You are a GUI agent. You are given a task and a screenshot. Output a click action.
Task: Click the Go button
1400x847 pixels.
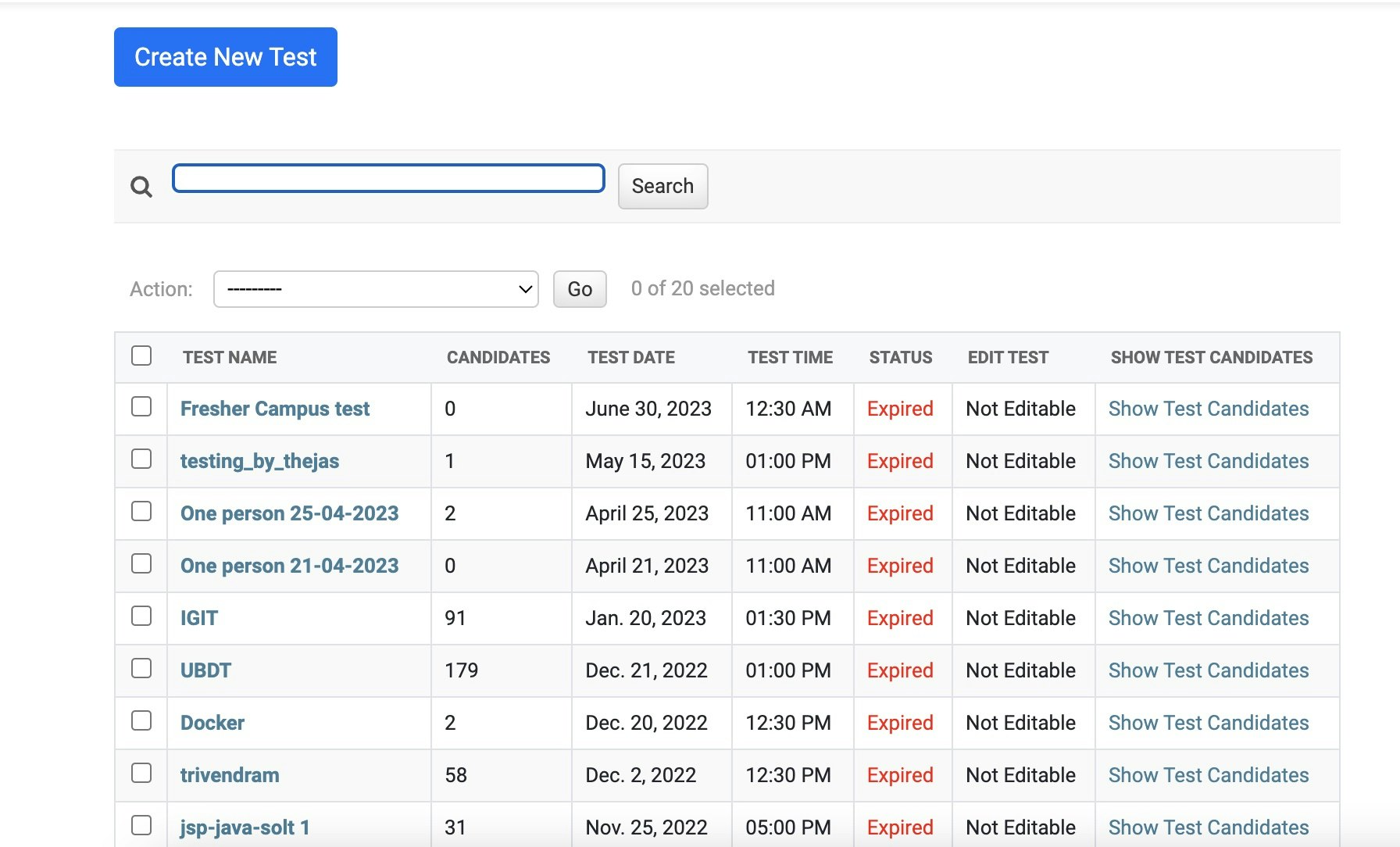(x=580, y=289)
